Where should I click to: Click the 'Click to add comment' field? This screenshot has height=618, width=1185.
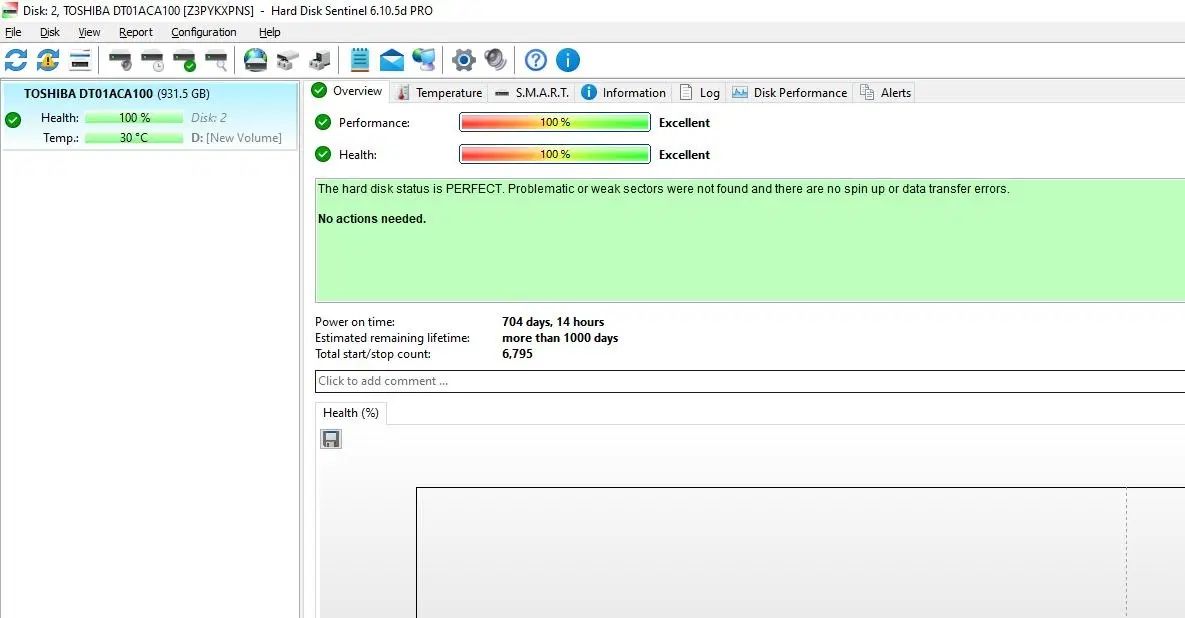click(x=750, y=382)
